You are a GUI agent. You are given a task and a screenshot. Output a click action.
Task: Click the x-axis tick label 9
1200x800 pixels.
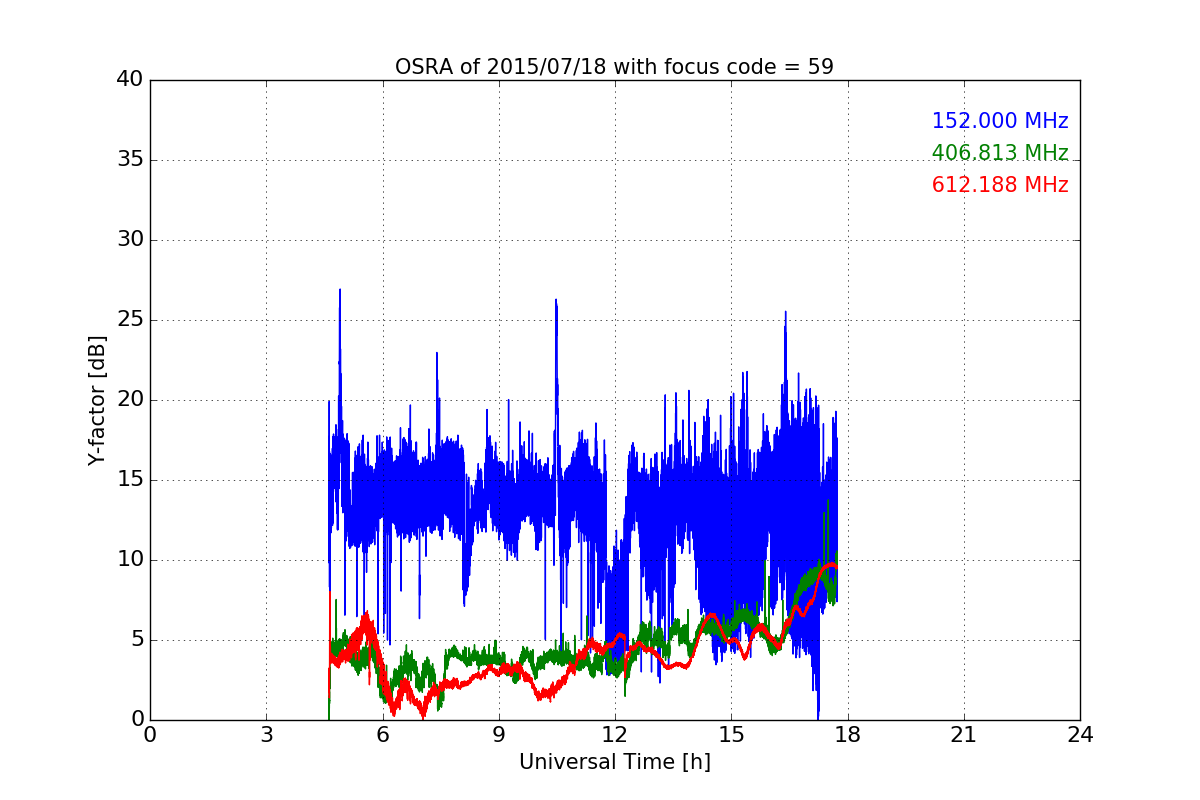pyautogui.click(x=499, y=735)
